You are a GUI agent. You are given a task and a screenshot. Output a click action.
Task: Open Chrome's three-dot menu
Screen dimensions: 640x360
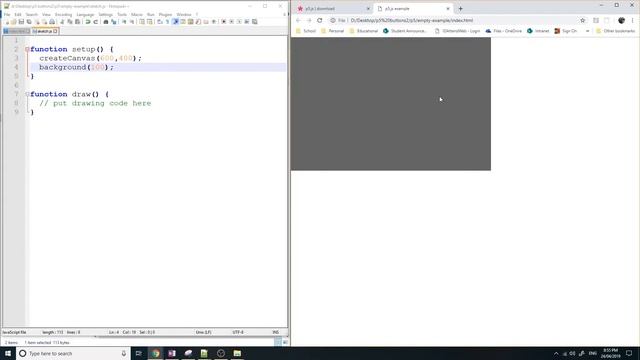coord(633,20)
